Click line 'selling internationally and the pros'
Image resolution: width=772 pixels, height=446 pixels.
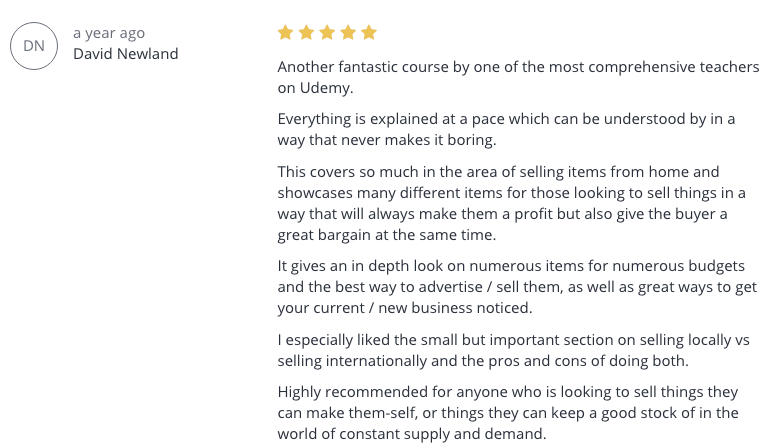482,361
